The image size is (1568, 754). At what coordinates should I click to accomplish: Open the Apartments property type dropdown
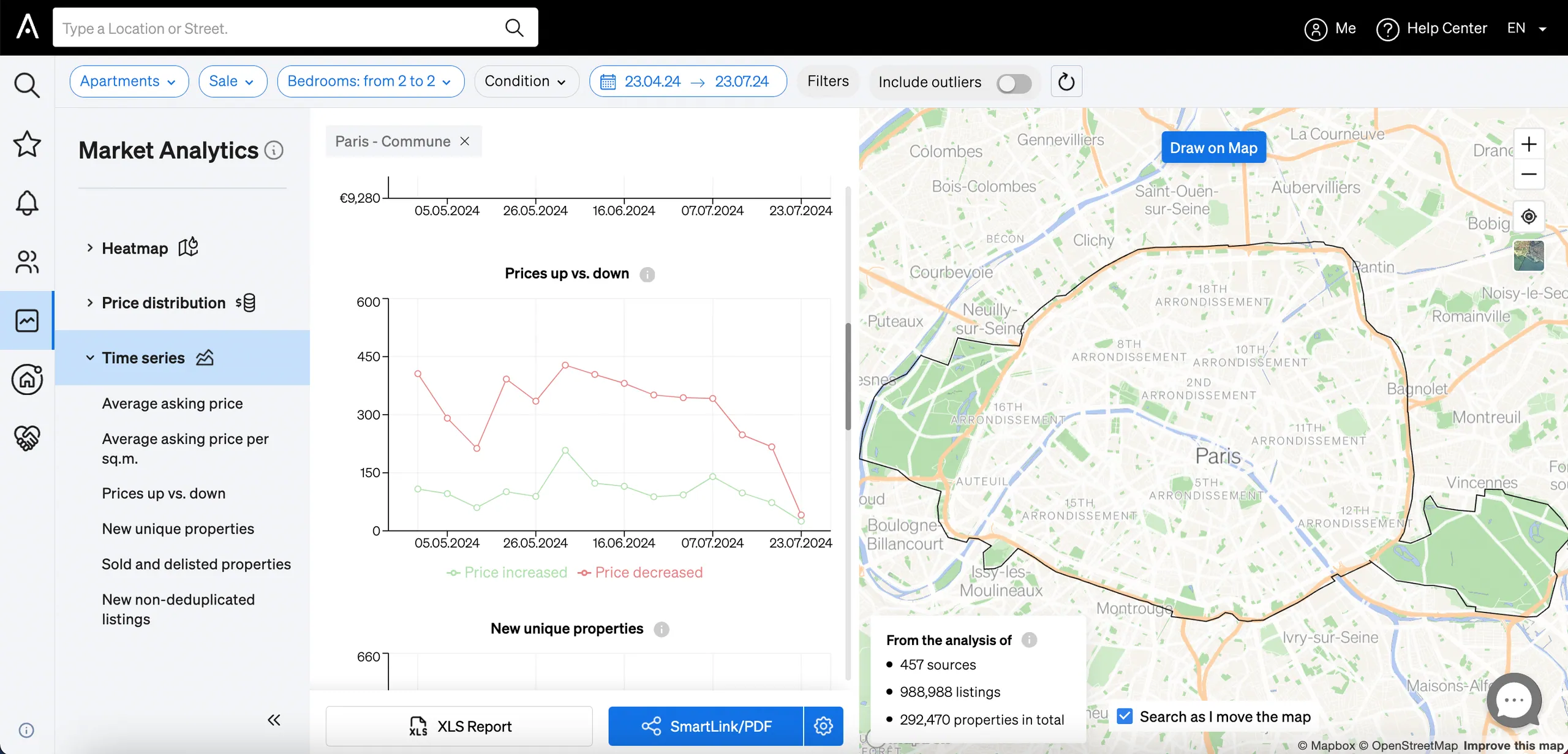(129, 81)
